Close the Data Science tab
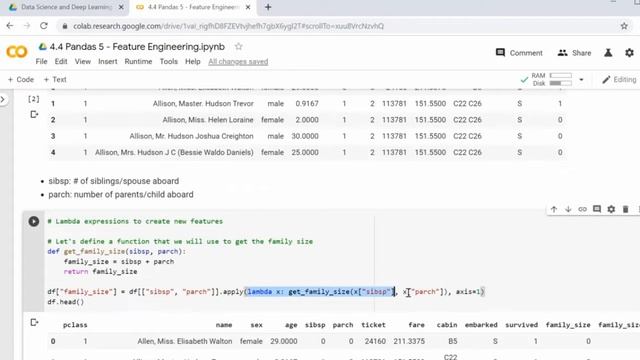Image resolution: width=640 pixels, height=360 pixels. [x=121, y=7]
